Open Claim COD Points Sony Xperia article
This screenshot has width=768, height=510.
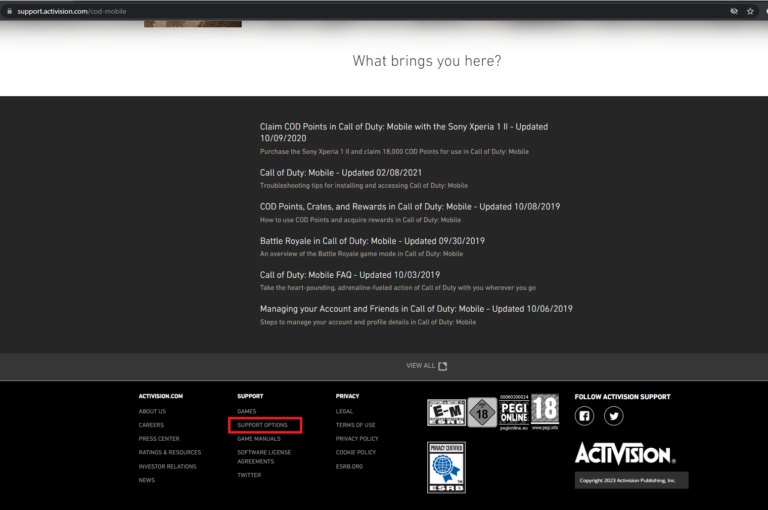click(404, 132)
